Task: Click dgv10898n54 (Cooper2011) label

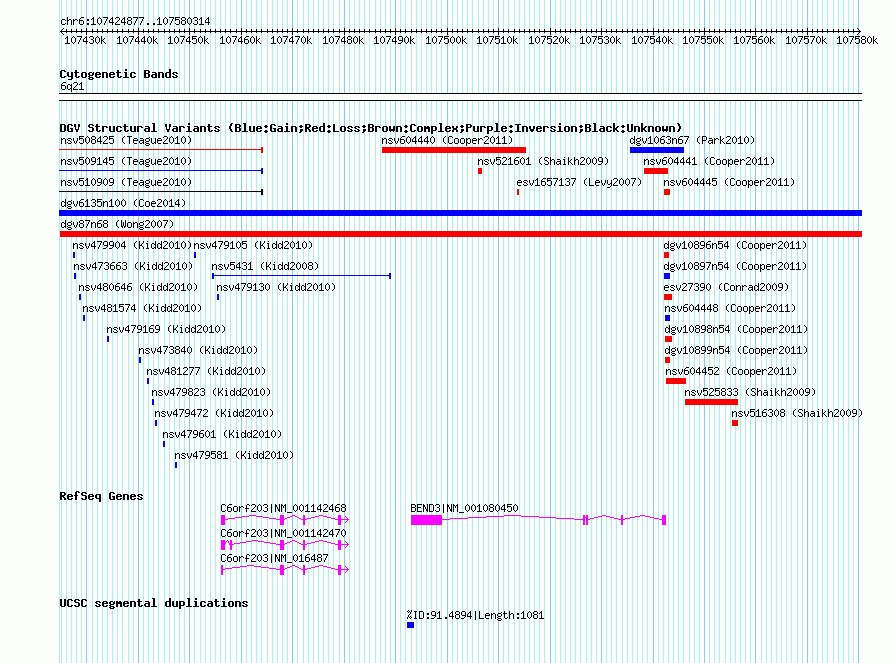Action: pos(736,329)
